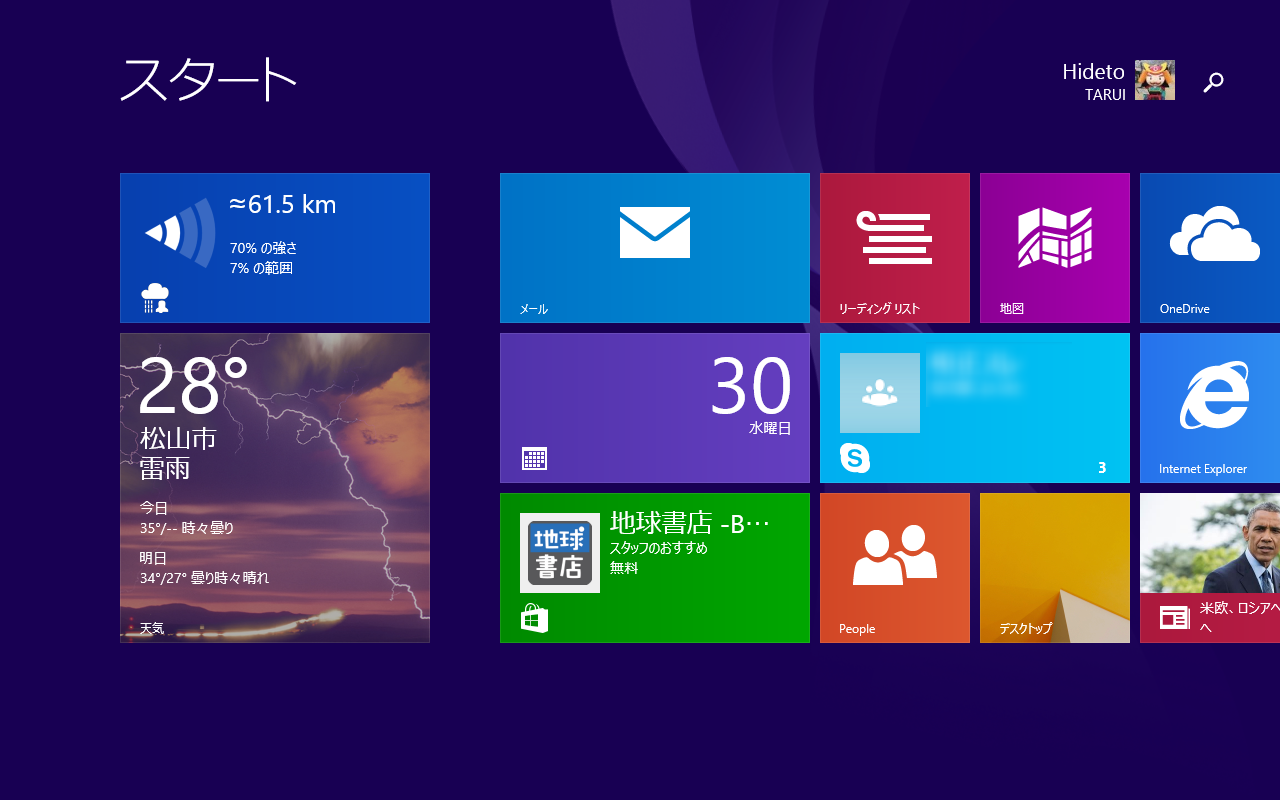Launch Internet Explorer via its e icon
This screenshot has height=800, width=1280.
(1215, 395)
